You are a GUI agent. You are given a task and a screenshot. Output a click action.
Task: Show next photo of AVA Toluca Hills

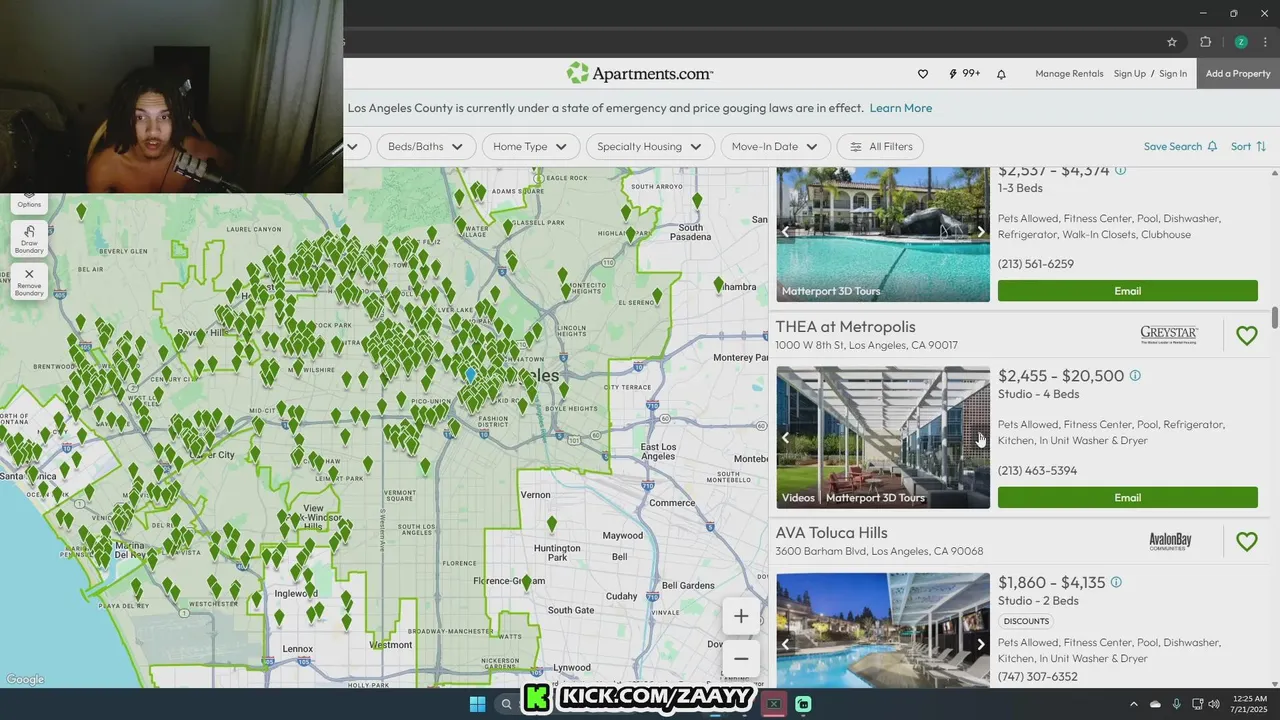pos(980,644)
